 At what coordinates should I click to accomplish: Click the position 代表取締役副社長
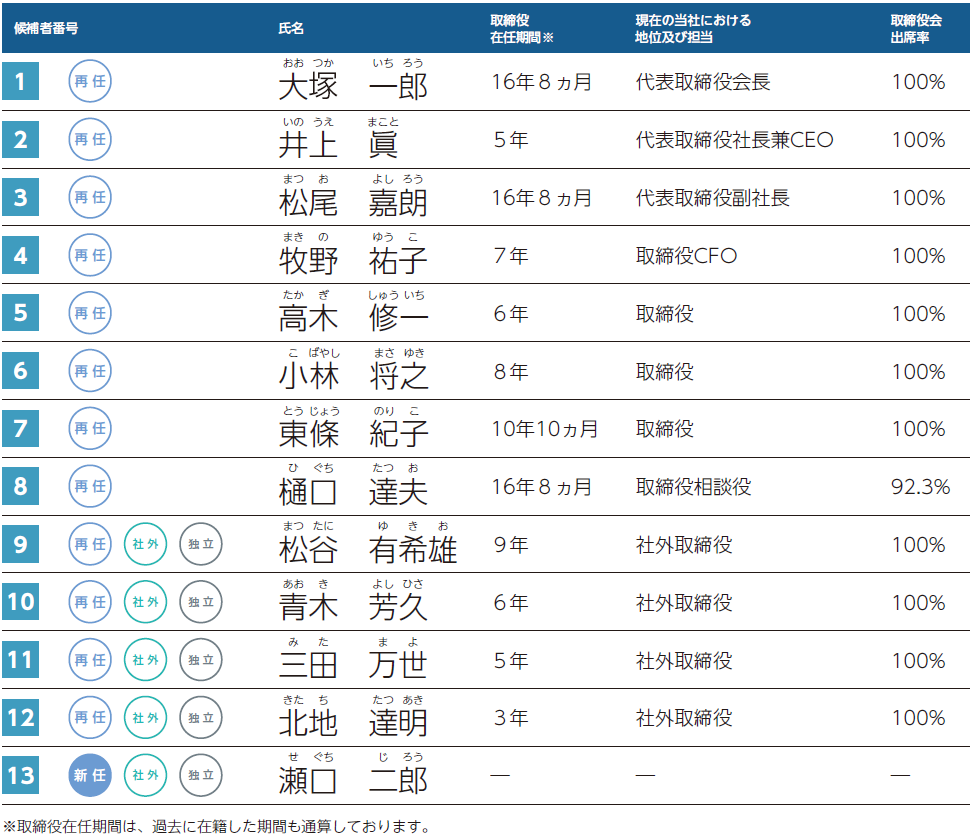[x=712, y=198]
